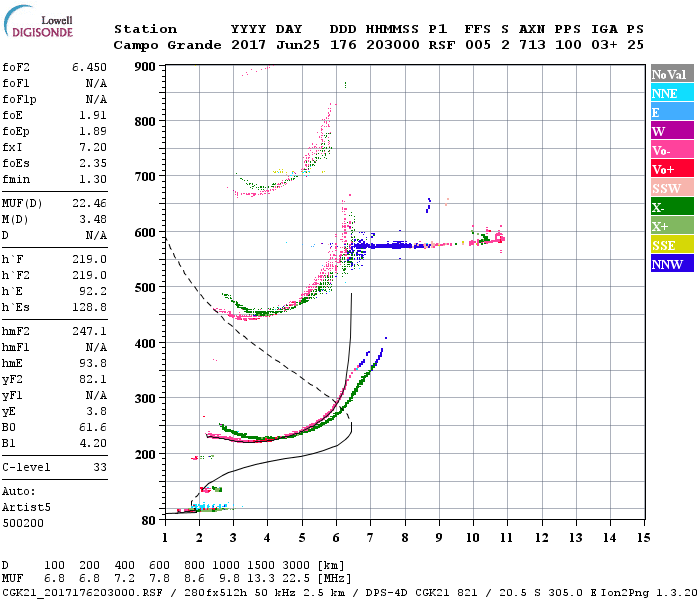Image resolution: width=700 pixels, height=600 pixels.
Task: Click the D 3000 distance table value
Action: (296, 565)
